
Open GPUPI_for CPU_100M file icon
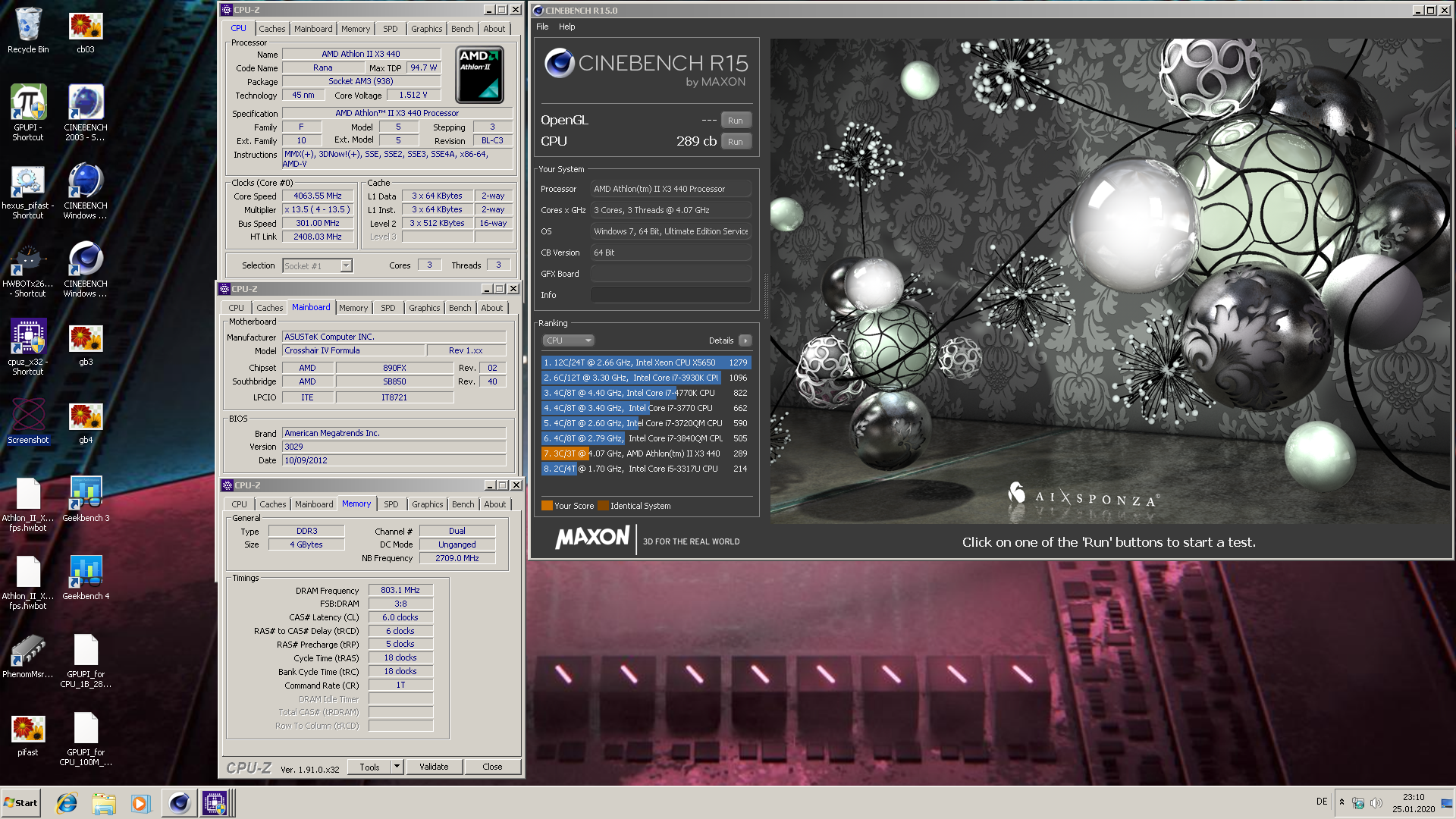pyautogui.click(x=86, y=739)
